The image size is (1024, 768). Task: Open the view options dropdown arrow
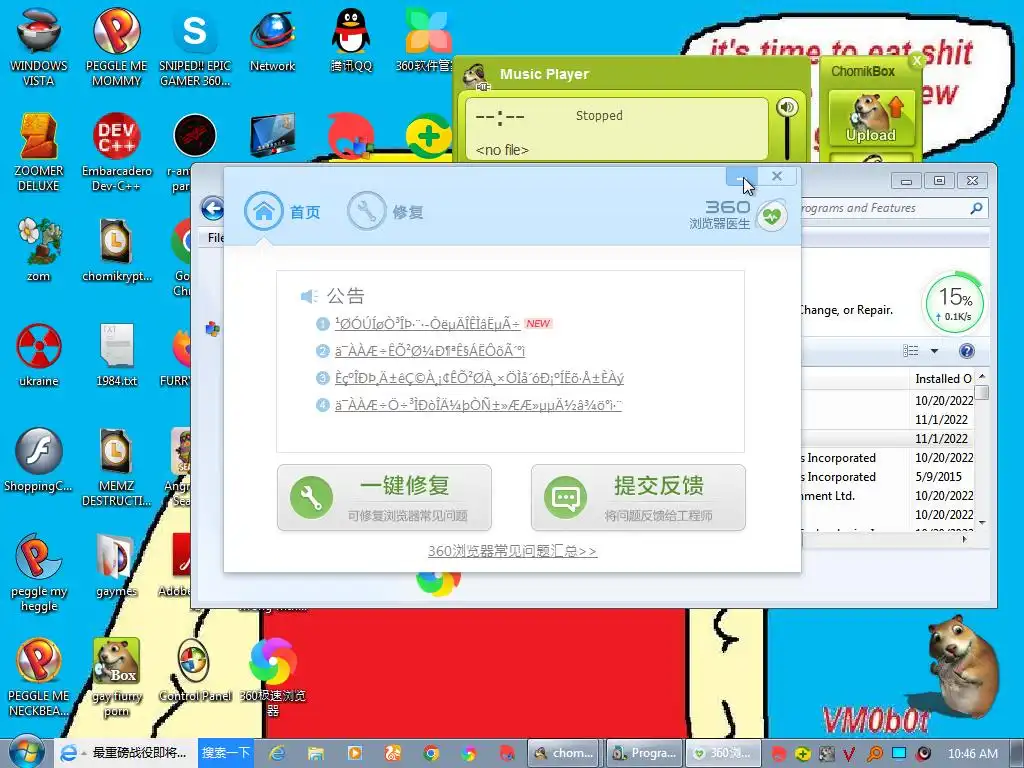pyautogui.click(x=935, y=351)
